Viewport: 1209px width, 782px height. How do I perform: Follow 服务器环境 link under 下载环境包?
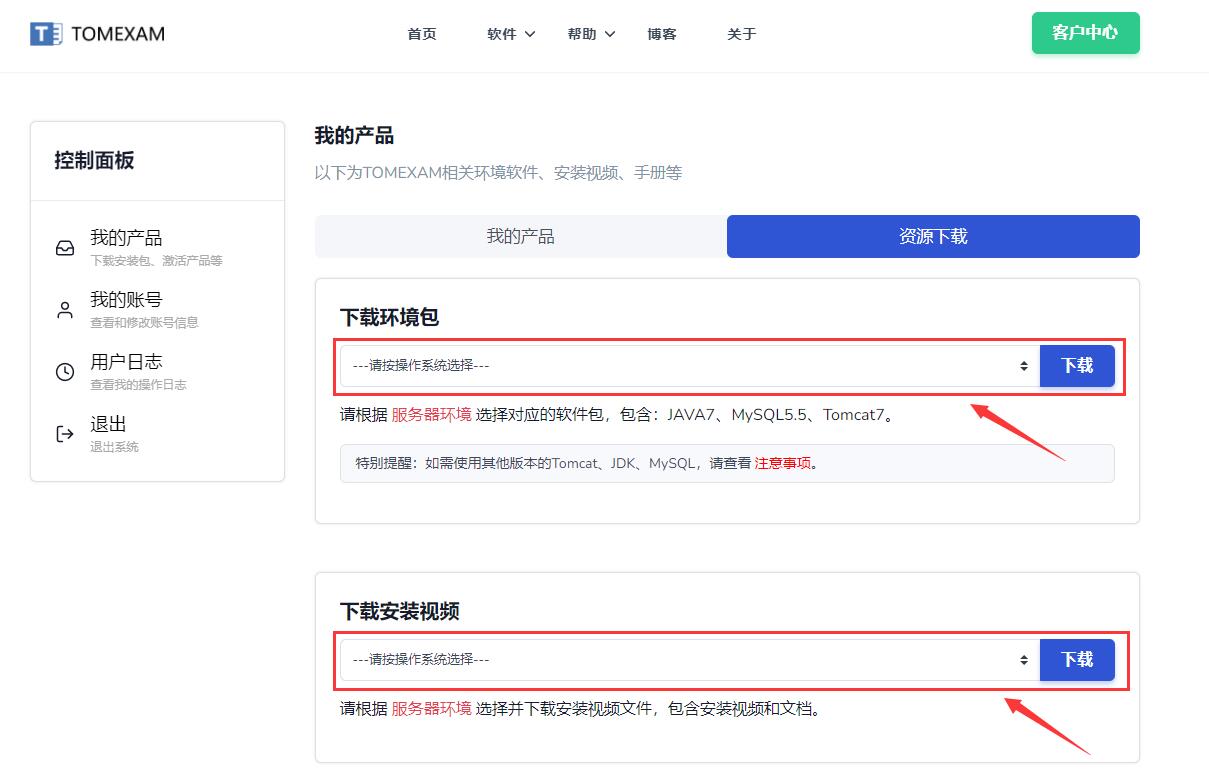(431, 415)
